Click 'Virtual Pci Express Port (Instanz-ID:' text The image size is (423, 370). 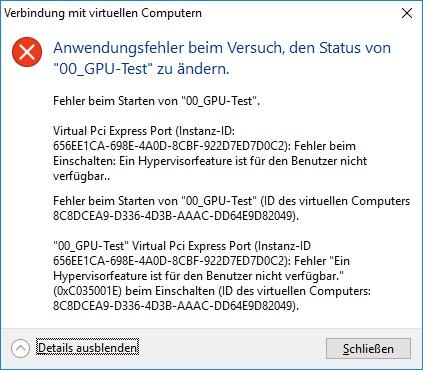(x=144, y=131)
